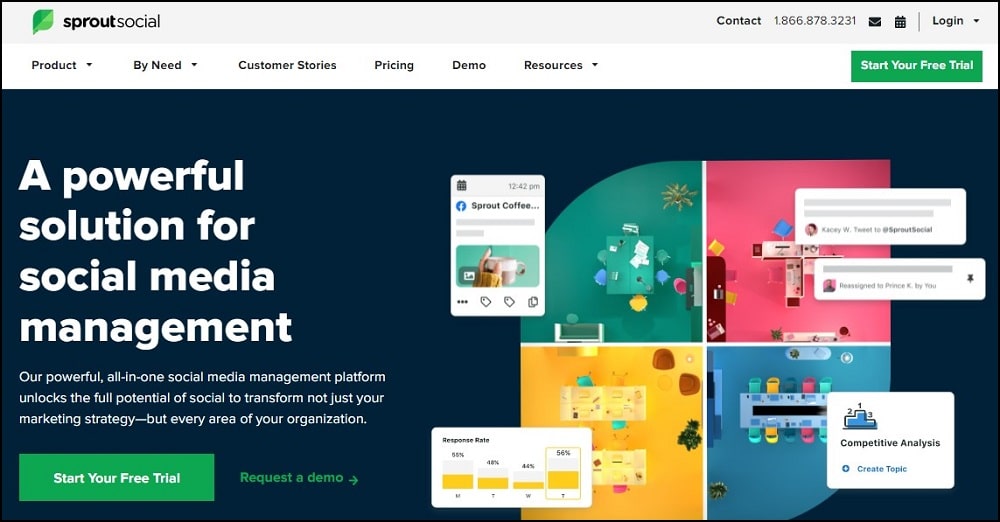Click Reassigned to Prince K. by You text
Screen dimensions: 1000x522
(x=887, y=286)
